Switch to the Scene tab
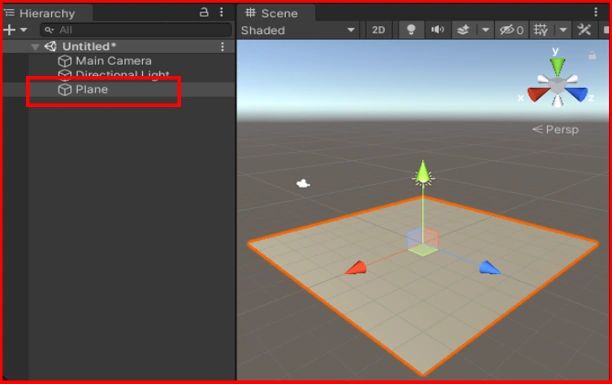Screen dimensions: 612x384 [276, 13]
